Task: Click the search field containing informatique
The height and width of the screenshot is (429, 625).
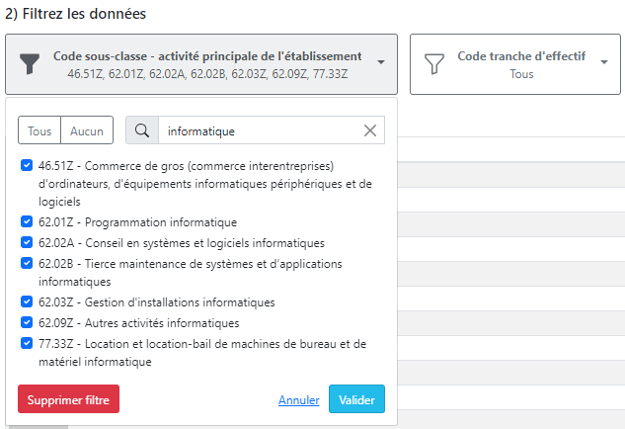Action: 258,131
